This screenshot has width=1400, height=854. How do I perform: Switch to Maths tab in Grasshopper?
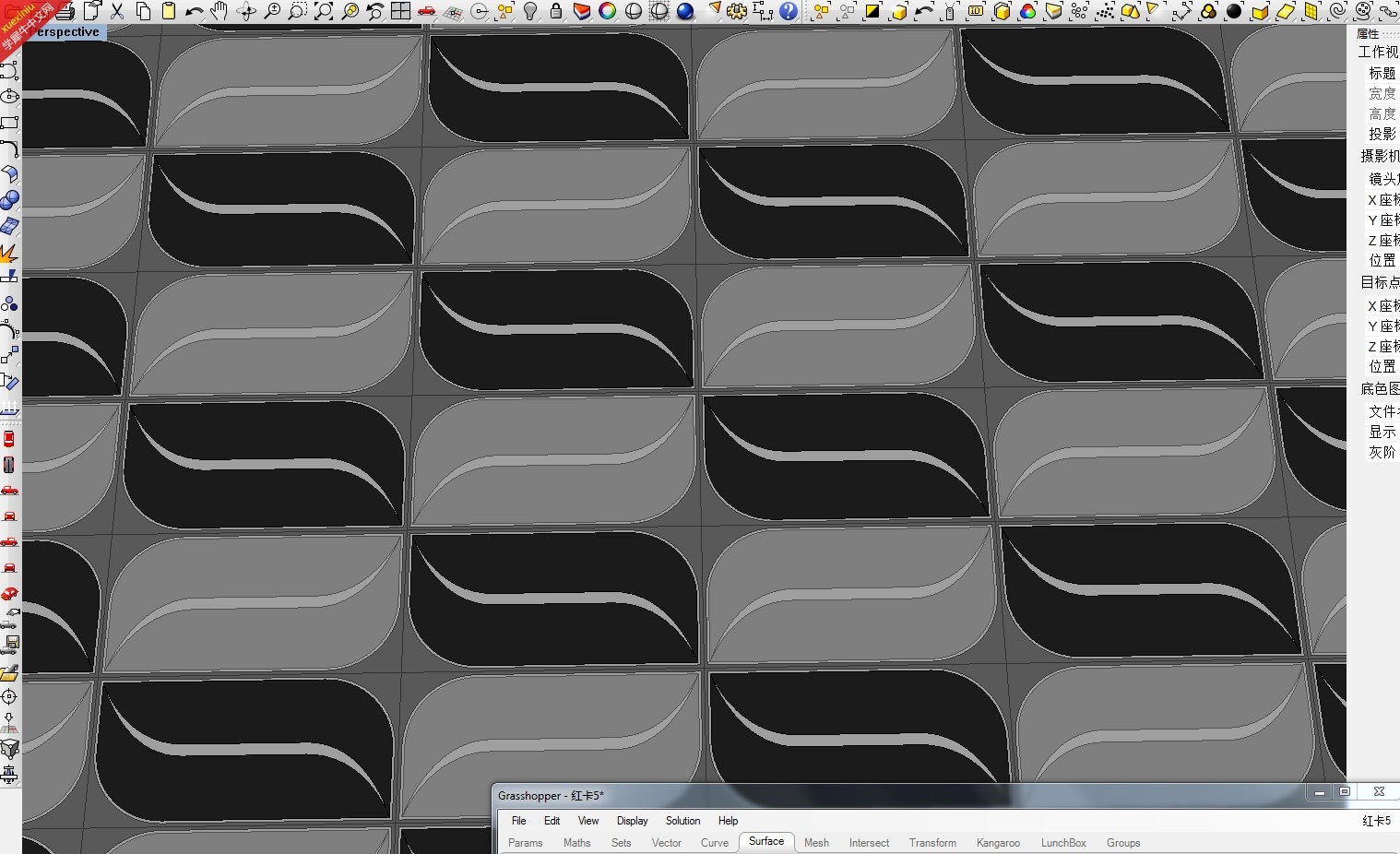577,843
